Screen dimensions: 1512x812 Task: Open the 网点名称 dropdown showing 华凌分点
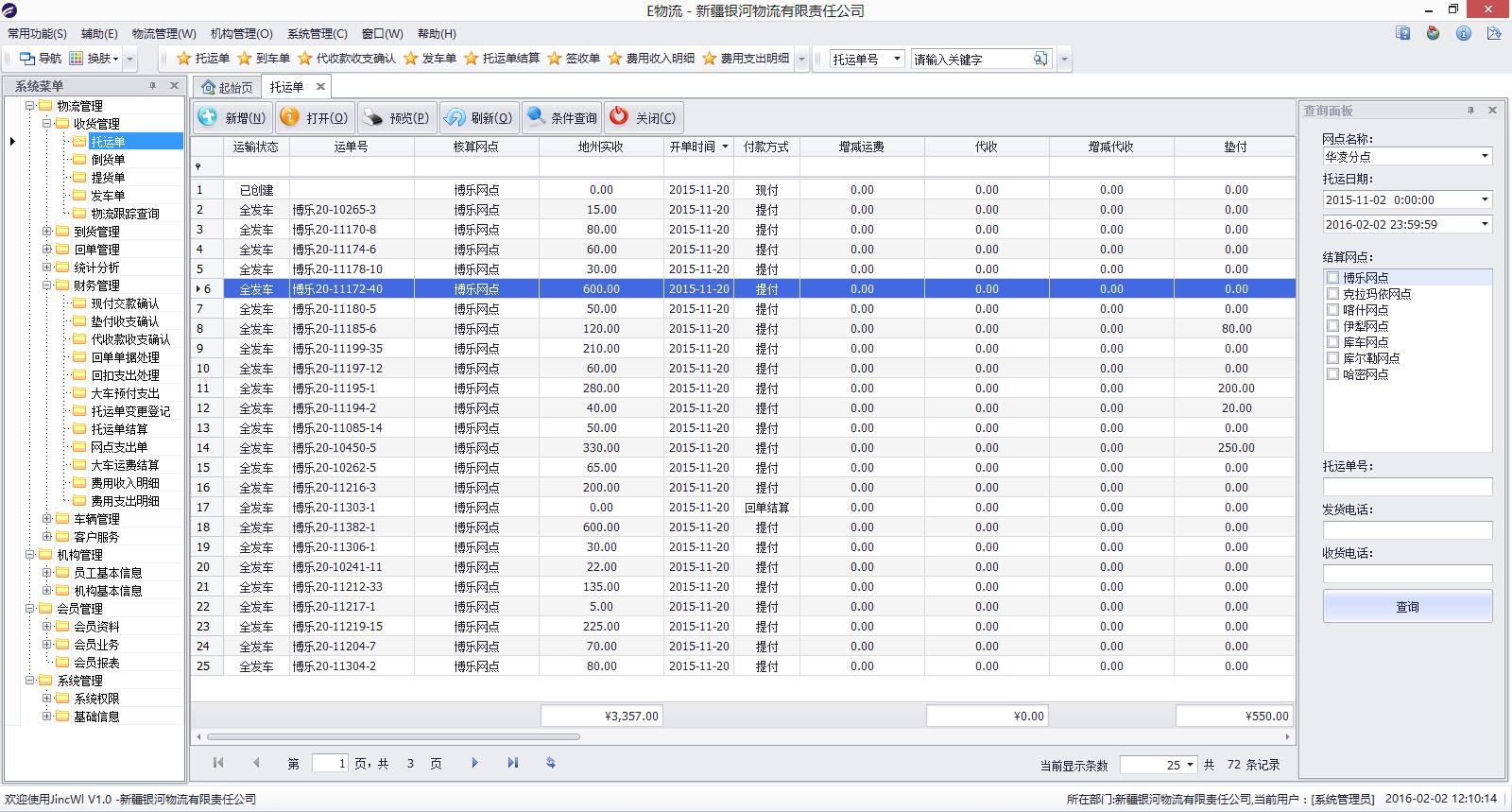pyautogui.click(x=1484, y=156)
